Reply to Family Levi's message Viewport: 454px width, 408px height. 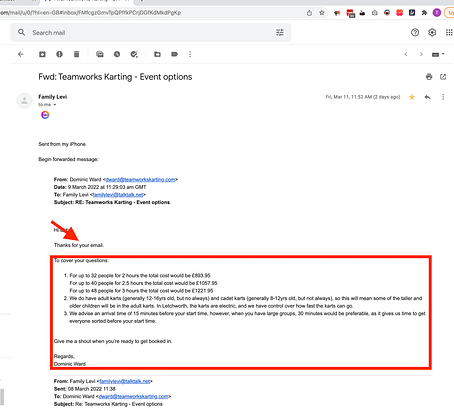click(x=428, y=97)
